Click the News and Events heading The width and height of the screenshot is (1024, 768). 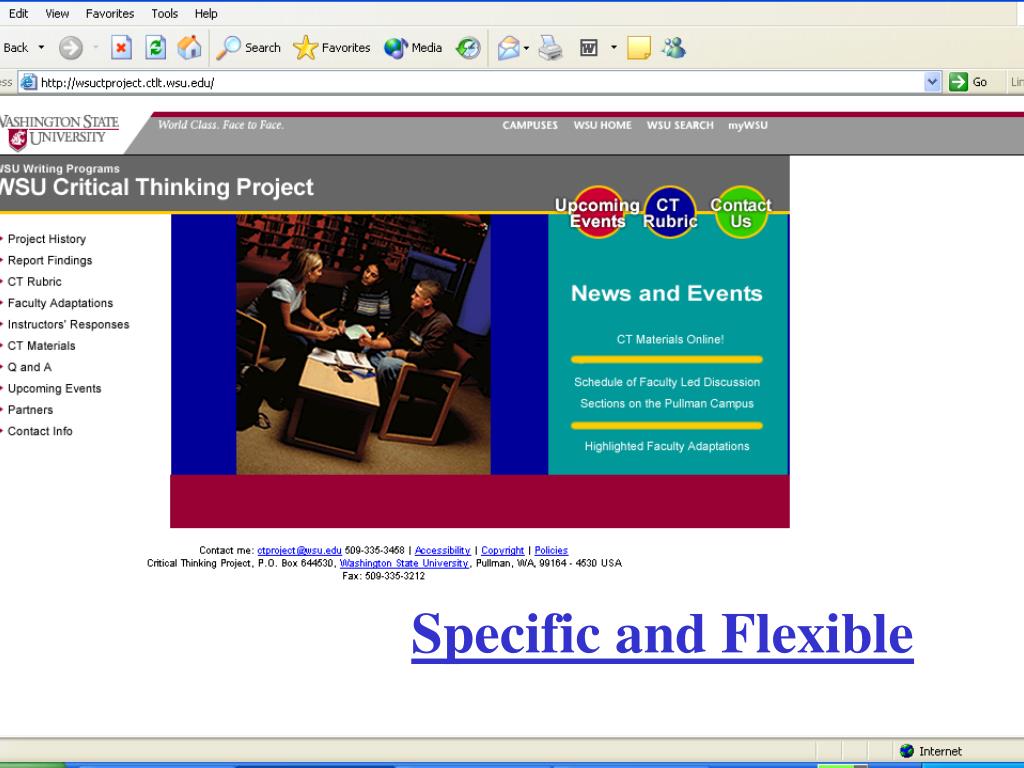coord(667,293)
